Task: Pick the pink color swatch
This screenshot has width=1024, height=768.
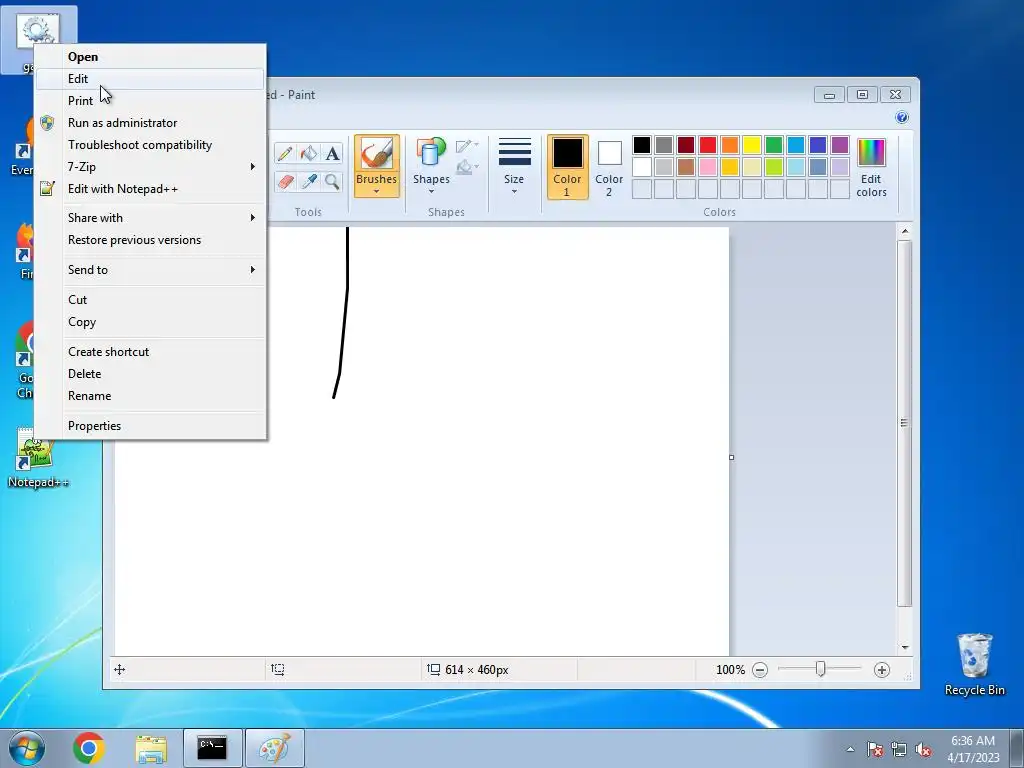Action: coord(708,167)
